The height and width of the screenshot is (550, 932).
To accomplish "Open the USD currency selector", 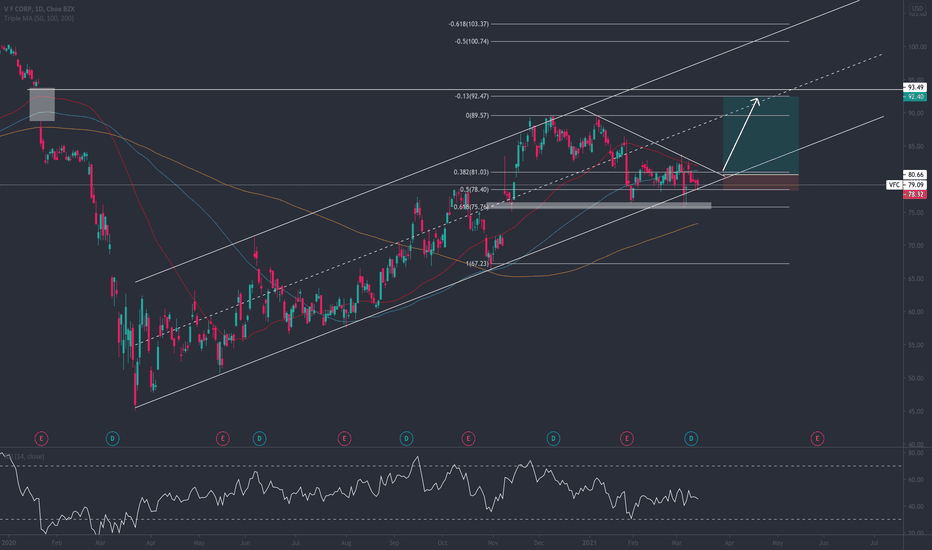I will pos(917,9).
